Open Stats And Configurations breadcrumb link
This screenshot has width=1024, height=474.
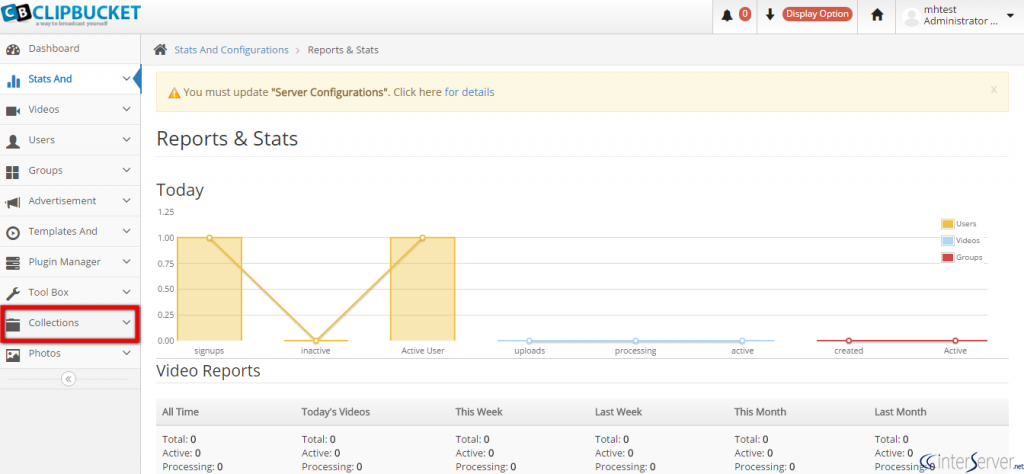(231, 50)
